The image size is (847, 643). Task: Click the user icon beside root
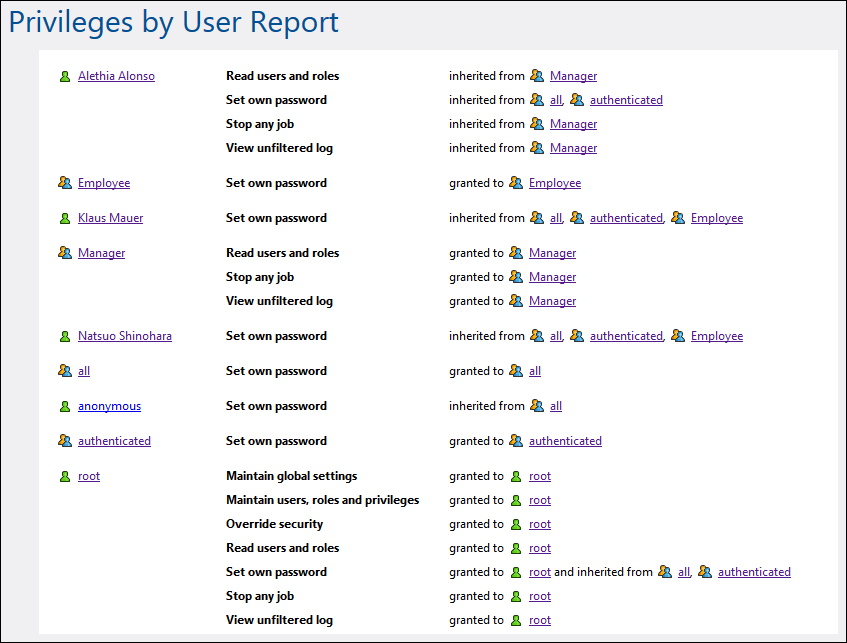[x=65, y=475]
